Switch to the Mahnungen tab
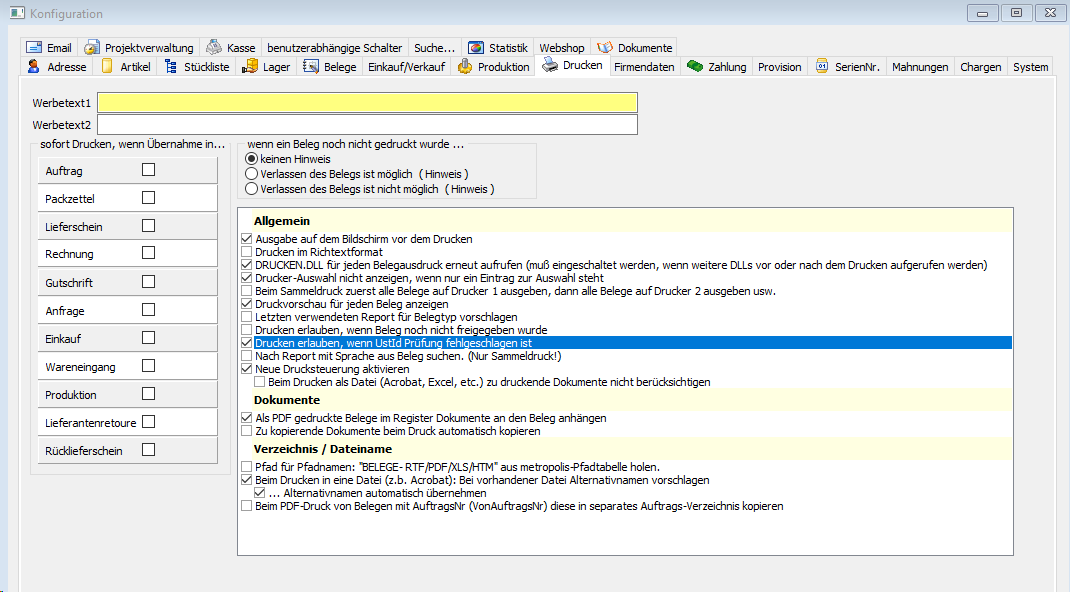This screenshot has width=1070, height=592. pyautogui.click(x=919, y=67)
